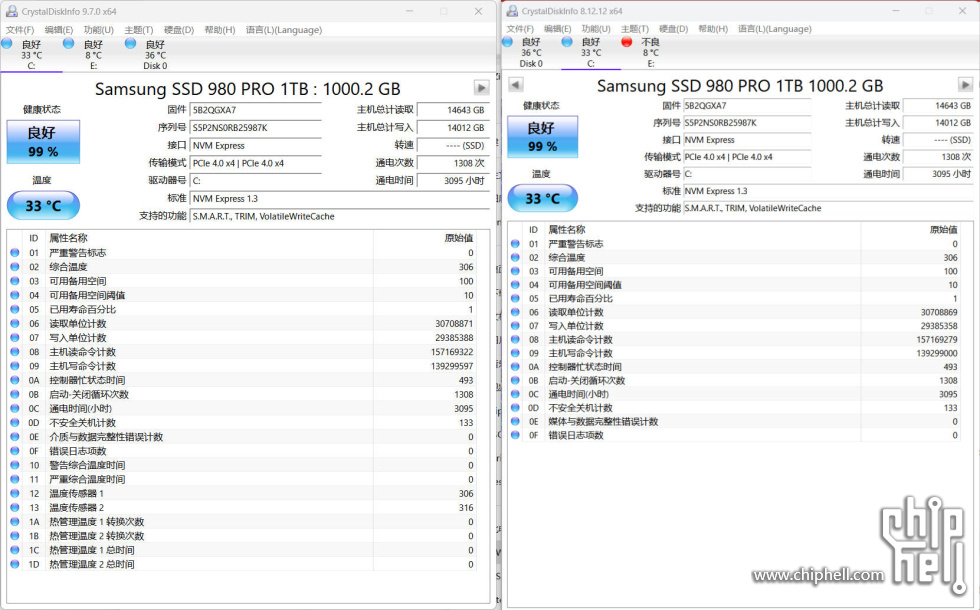Open 功能(U) menu in right 8.12.12 window
The height and width of the screenshot is (610, 980).
(596, 29)
